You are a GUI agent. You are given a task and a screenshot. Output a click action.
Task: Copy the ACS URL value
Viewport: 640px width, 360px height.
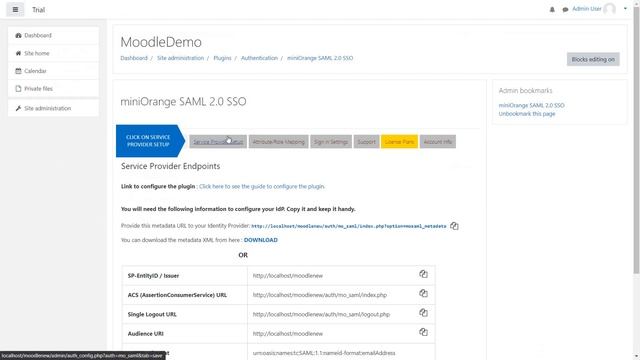point(423,293)
